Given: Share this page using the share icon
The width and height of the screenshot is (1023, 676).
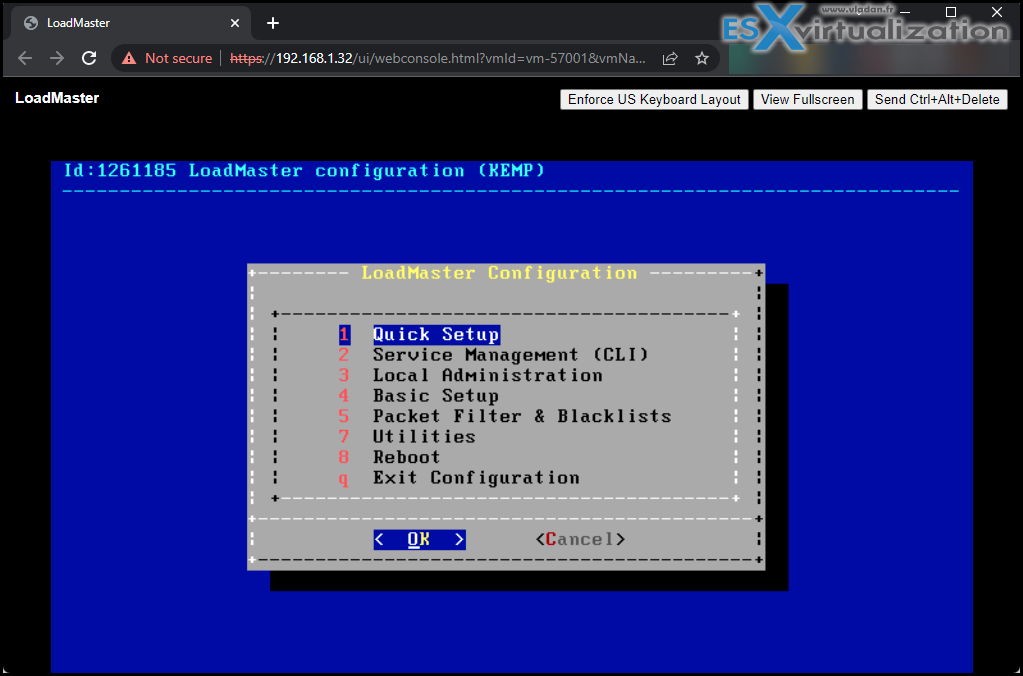Looking at the screenshot, I should [x=669, y=59].
